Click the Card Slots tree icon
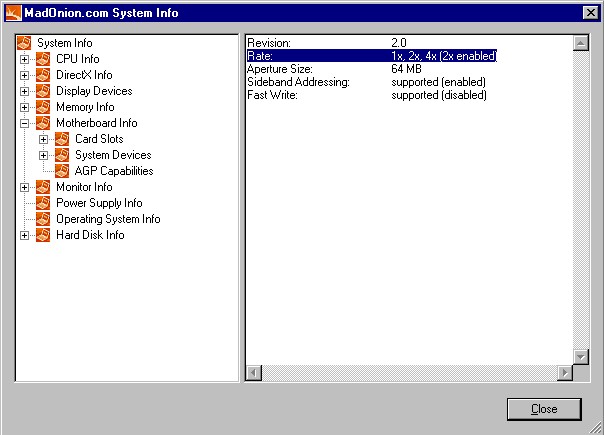 click(x=62, y=139)
